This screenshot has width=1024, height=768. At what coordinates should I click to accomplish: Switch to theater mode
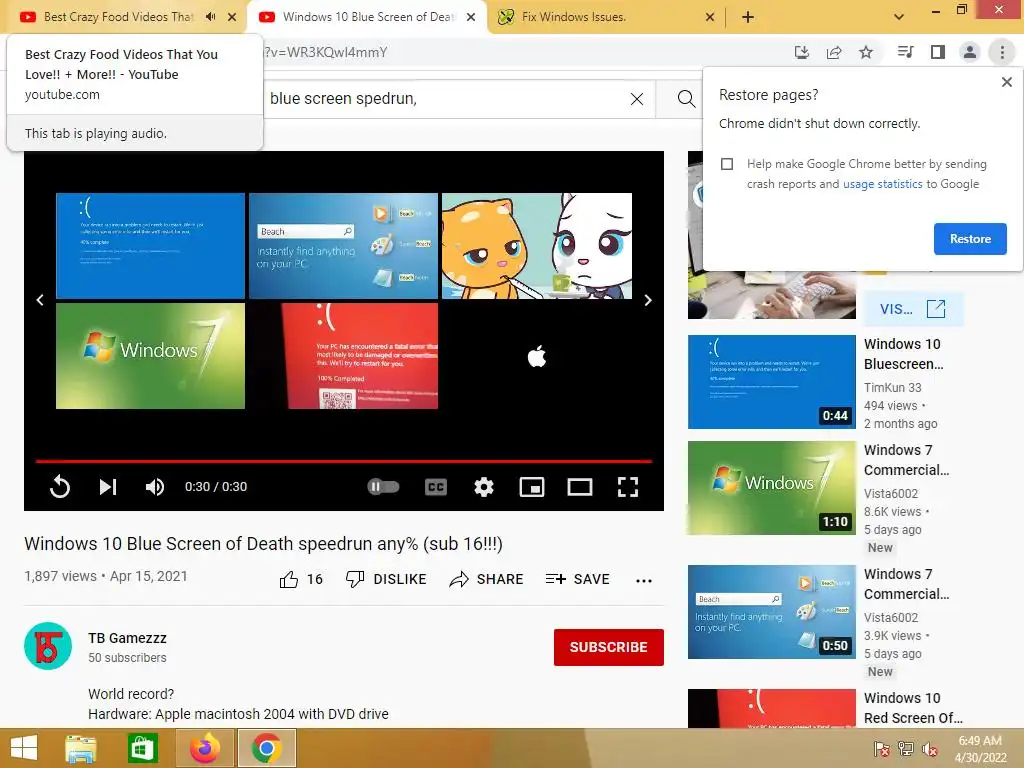click(580, 487)
